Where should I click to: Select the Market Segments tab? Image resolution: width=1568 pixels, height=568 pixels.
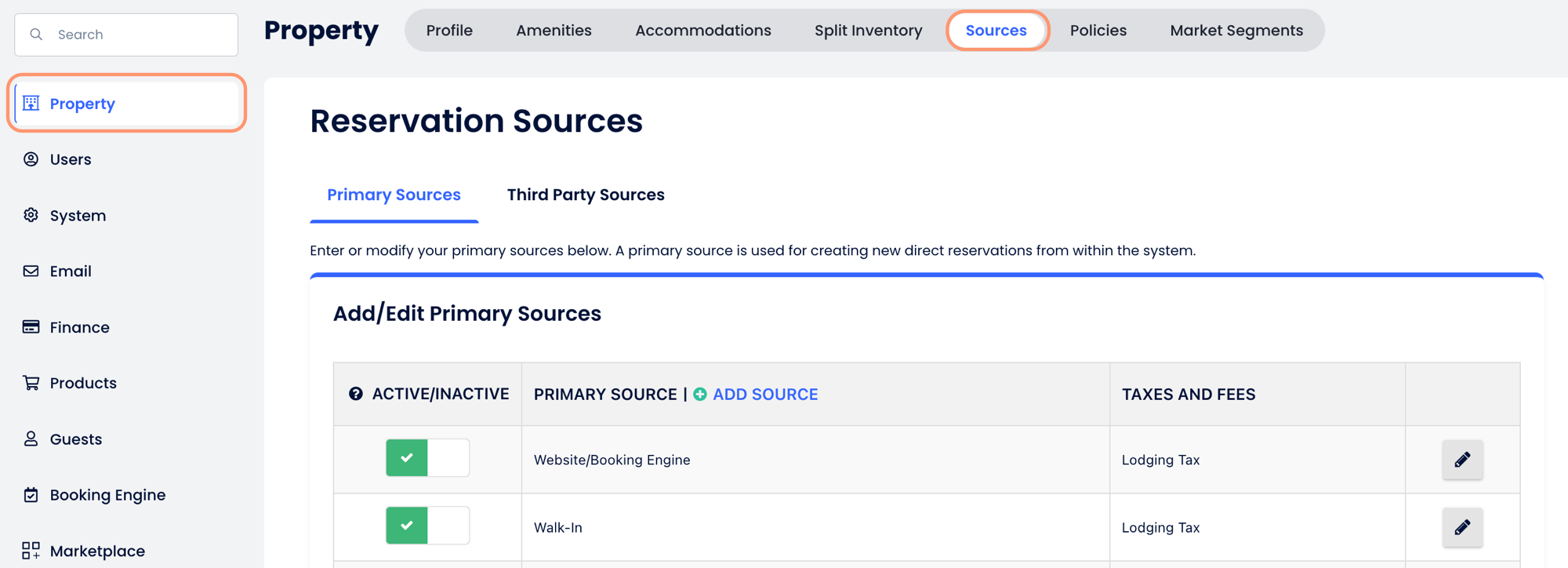pos(1236,31)
